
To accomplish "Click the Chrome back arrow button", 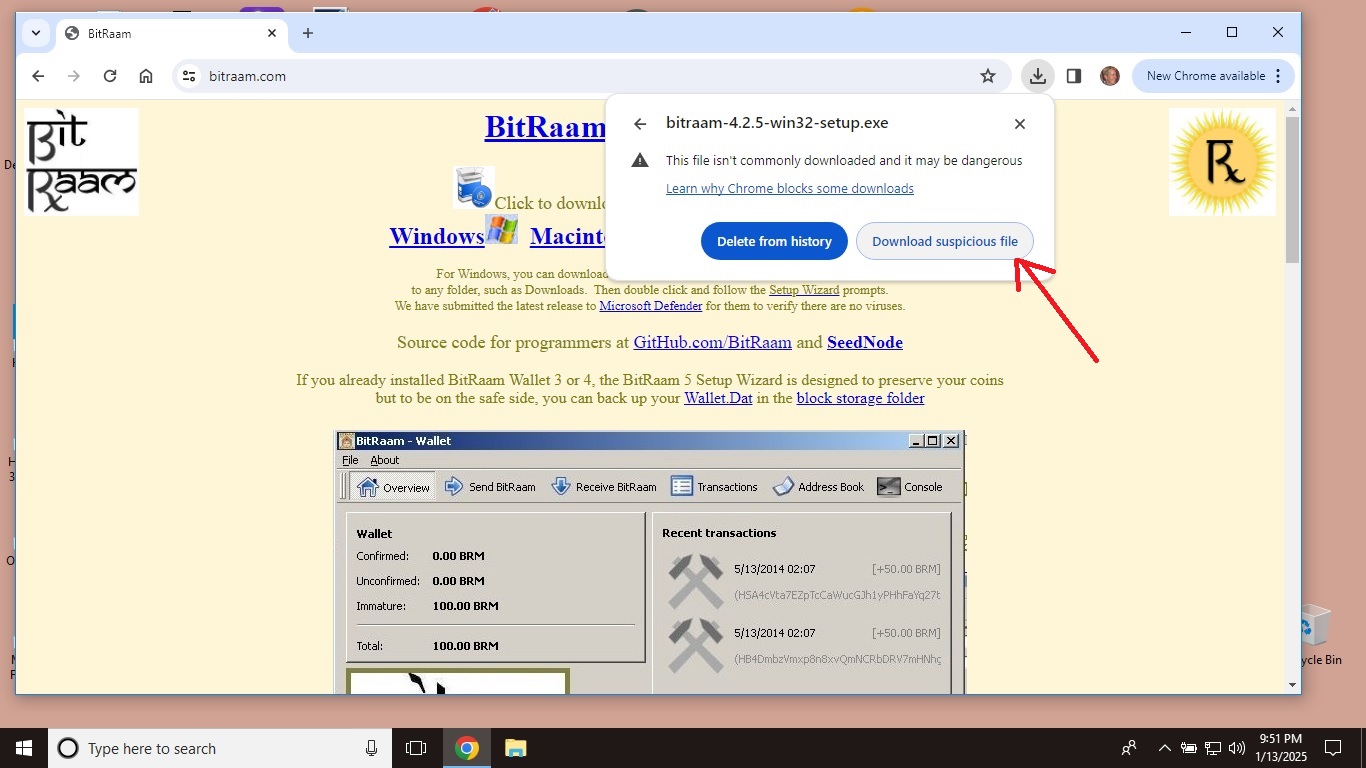I will tap(38, 76).
